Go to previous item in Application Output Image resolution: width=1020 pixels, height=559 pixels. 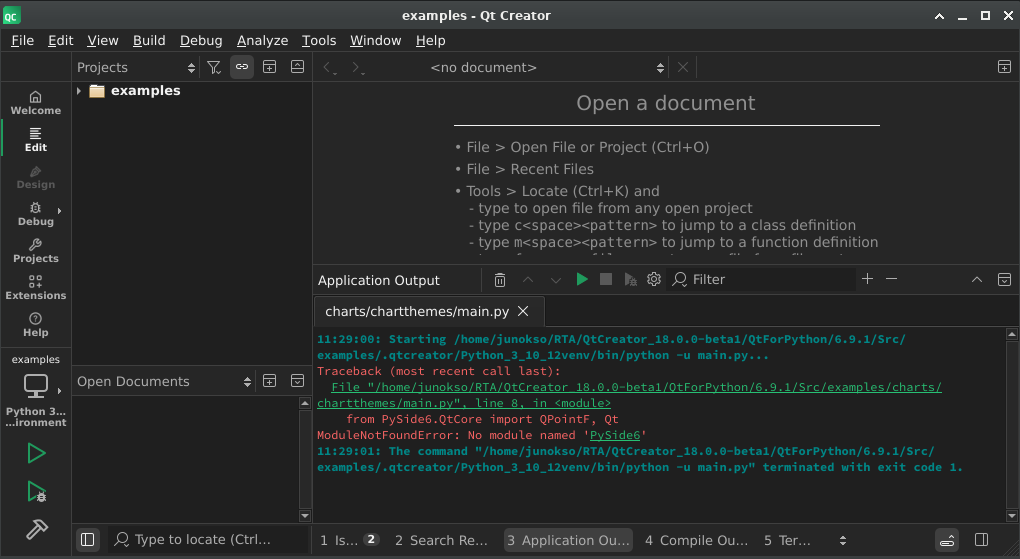coord(528,280)
